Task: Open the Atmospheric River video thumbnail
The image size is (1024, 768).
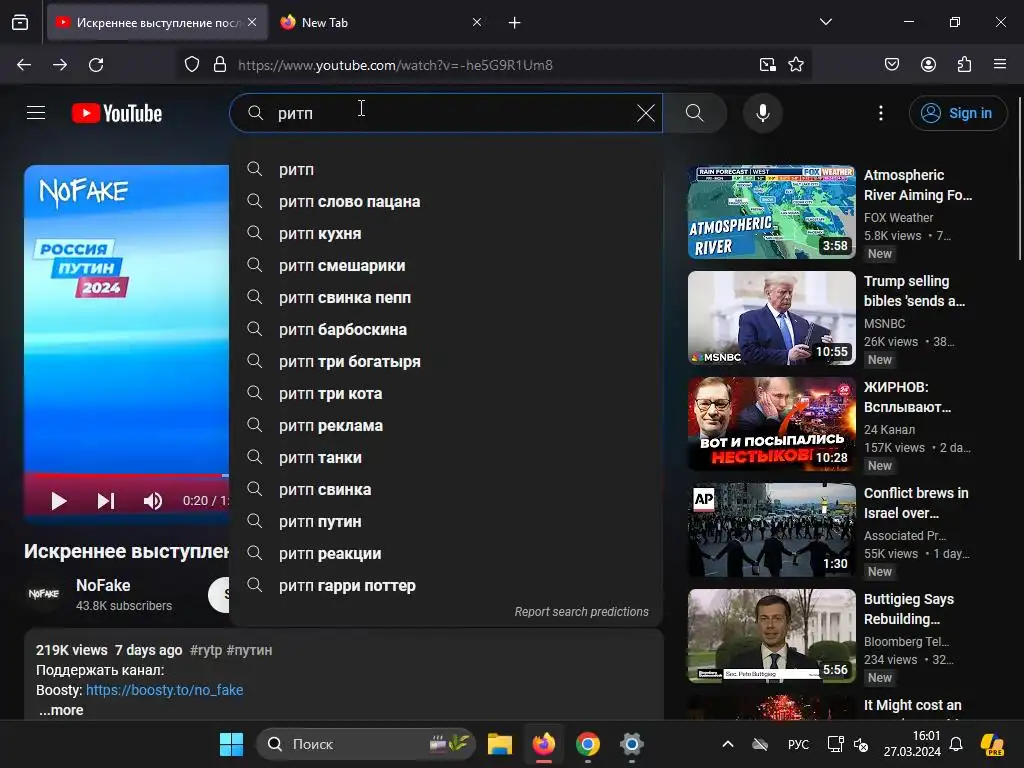Action: pyautogui.click(x=771, y=212)
